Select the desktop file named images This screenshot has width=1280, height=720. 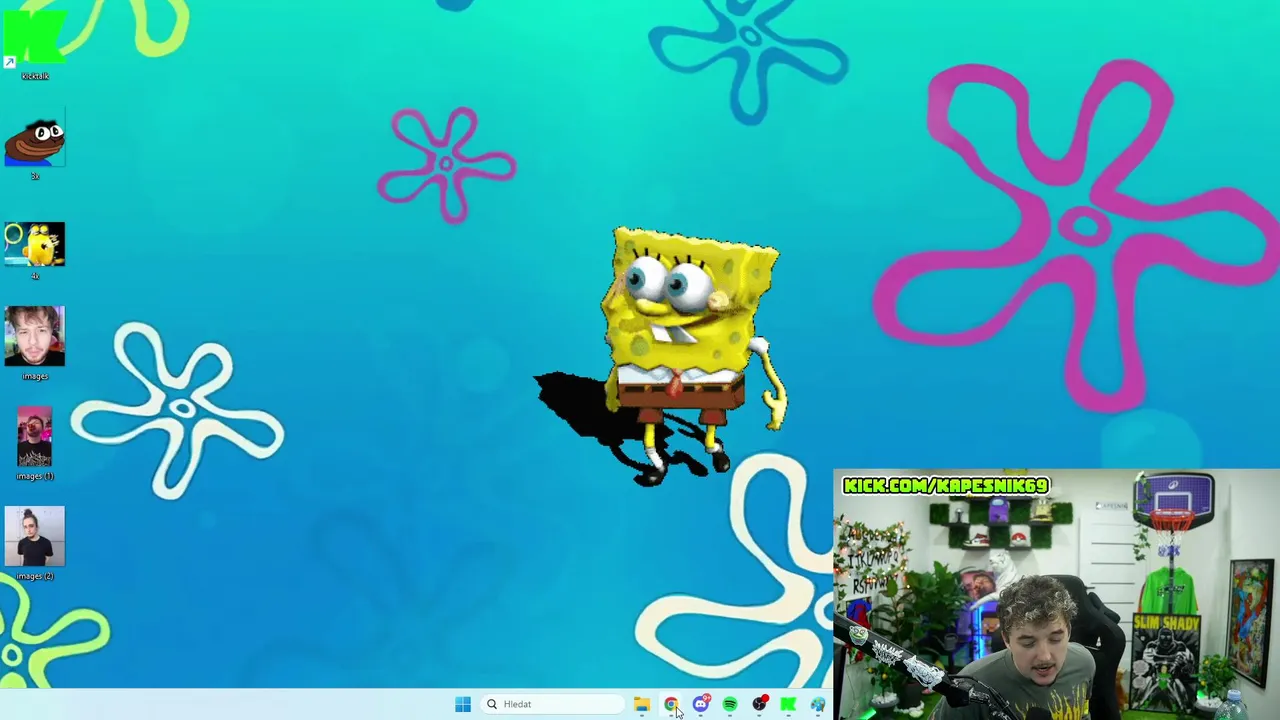click(x=34, y=343)
